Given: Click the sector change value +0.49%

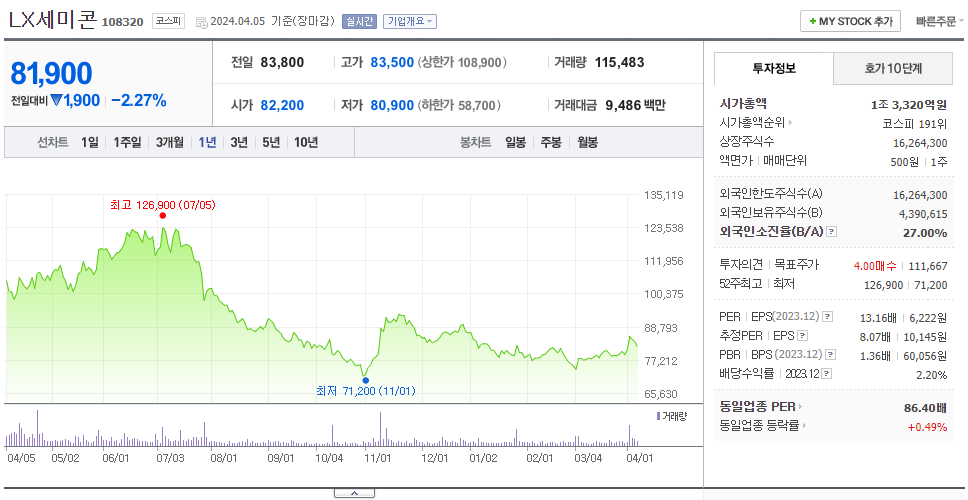Looking at the screenshot, I should point(927,427).
